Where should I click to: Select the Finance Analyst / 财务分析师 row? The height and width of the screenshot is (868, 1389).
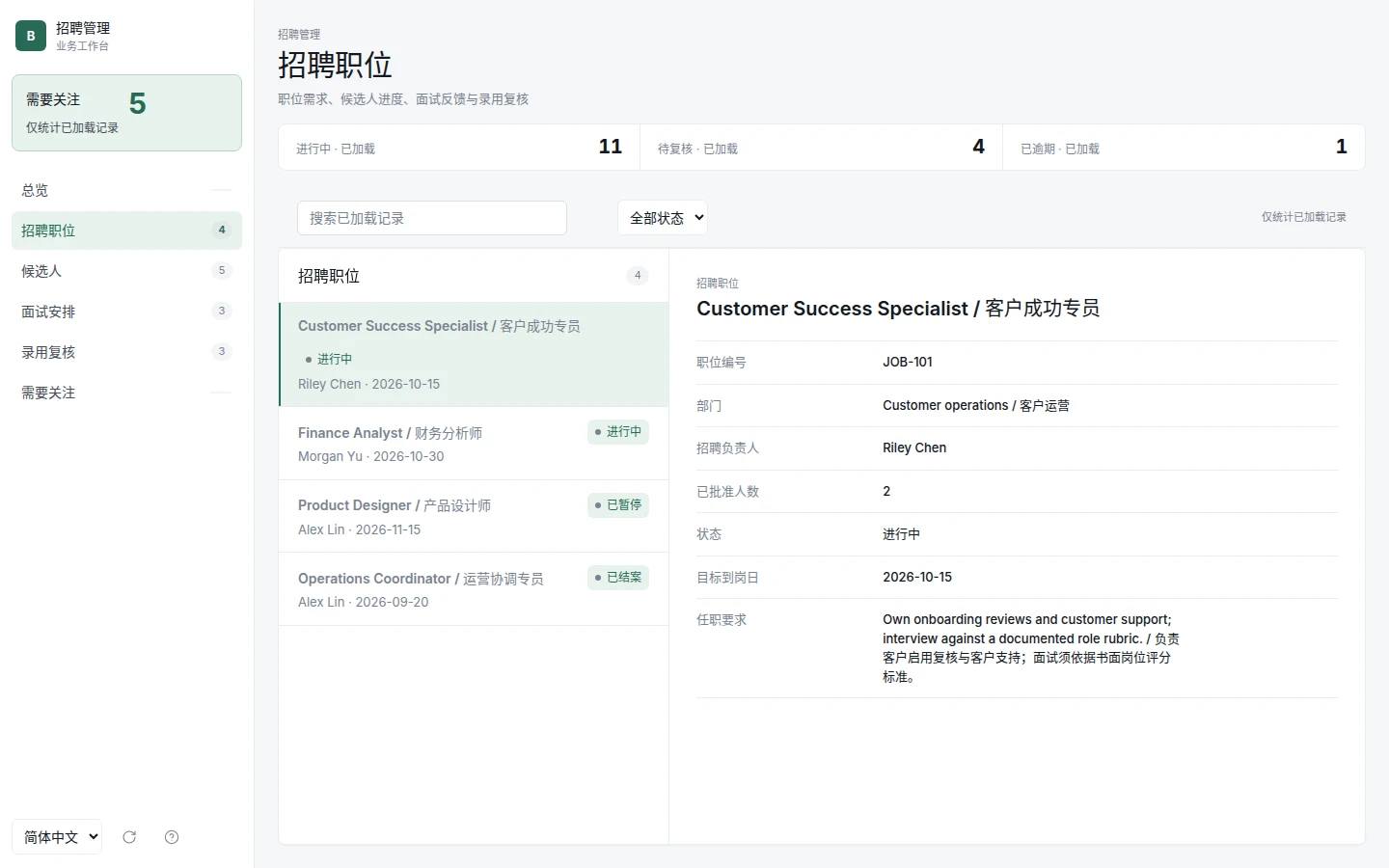point(474,444)
